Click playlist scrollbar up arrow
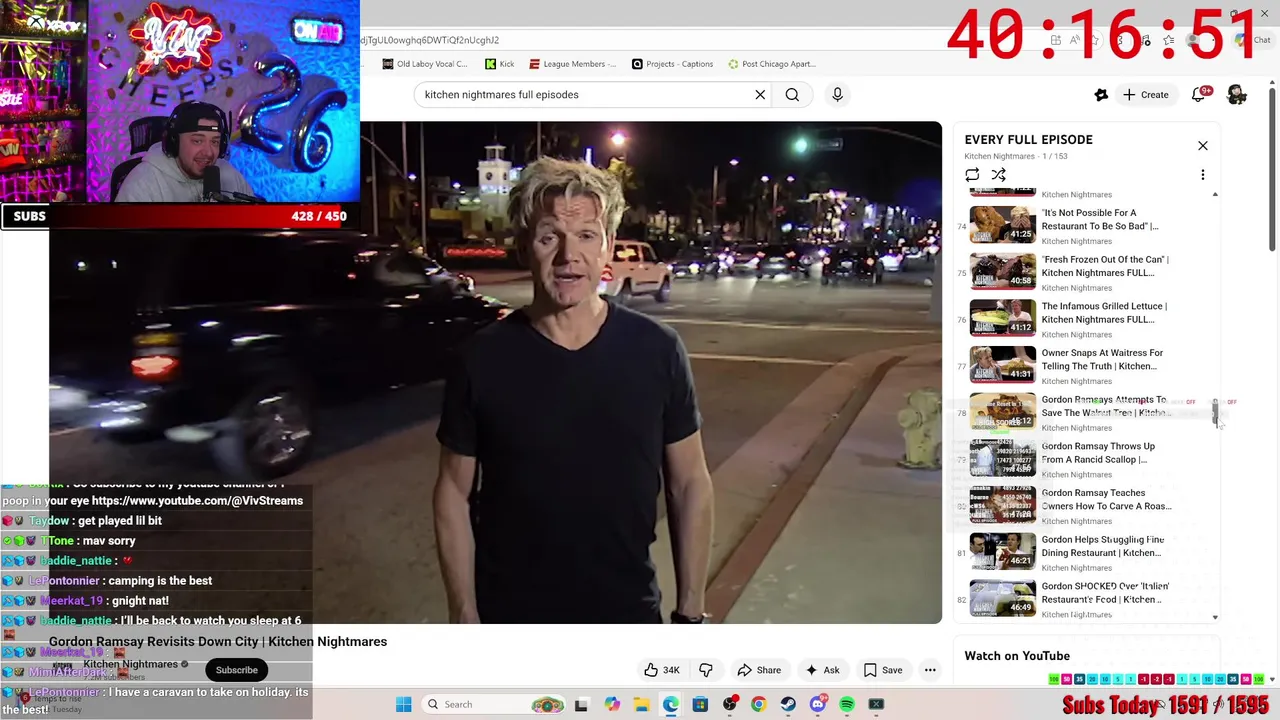Viewport: 1280px width, 720px height. pos(1215,194)
